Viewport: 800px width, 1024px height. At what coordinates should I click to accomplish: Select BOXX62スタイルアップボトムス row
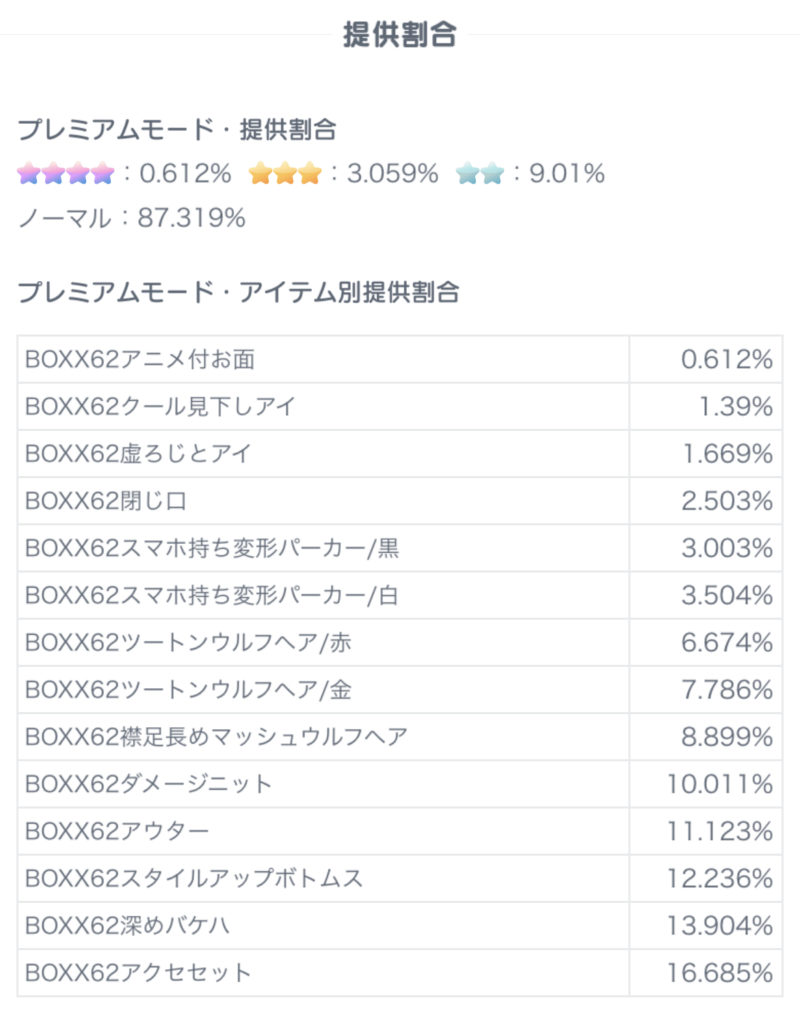(194, 878)
